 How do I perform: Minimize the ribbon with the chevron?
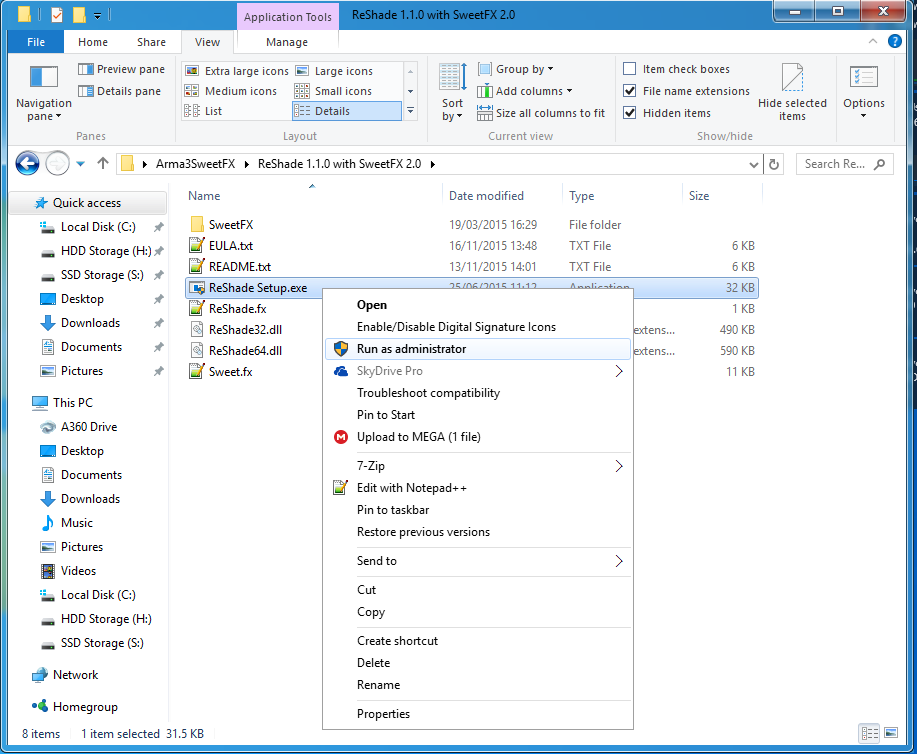(x=873, y=41)
